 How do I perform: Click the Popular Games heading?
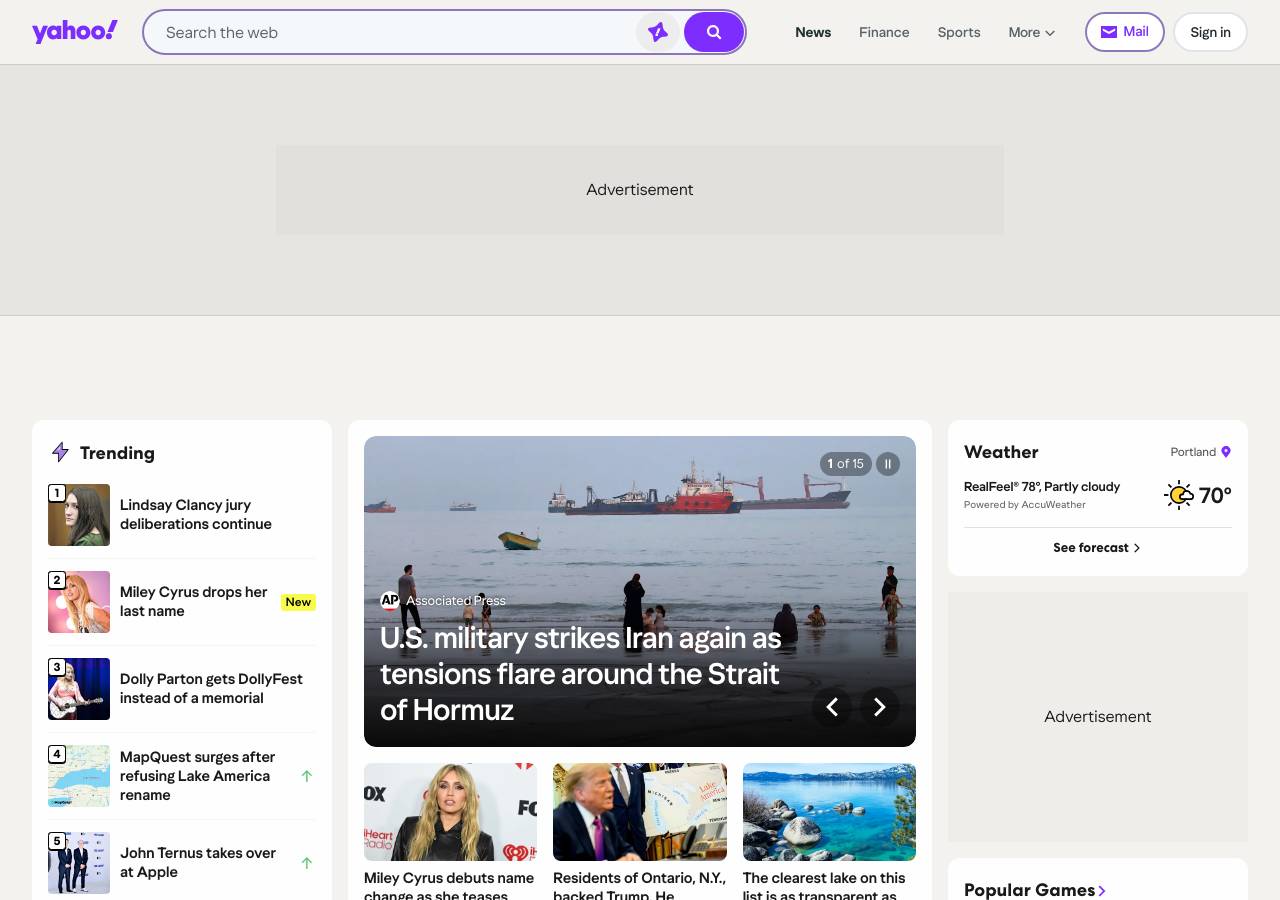1030,890
